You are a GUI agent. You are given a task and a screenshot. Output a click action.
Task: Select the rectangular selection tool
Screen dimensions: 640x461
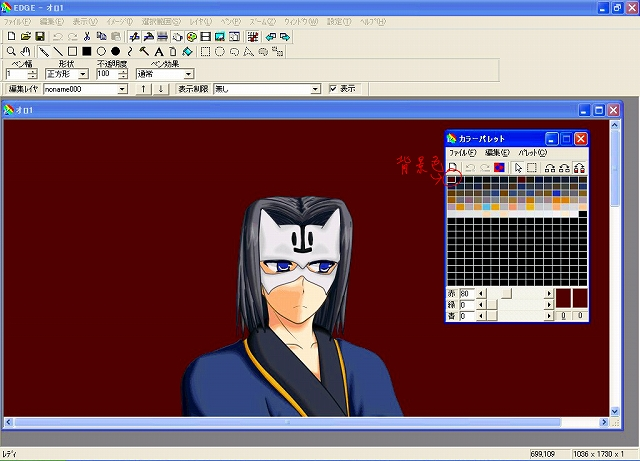tap(205, 51)
